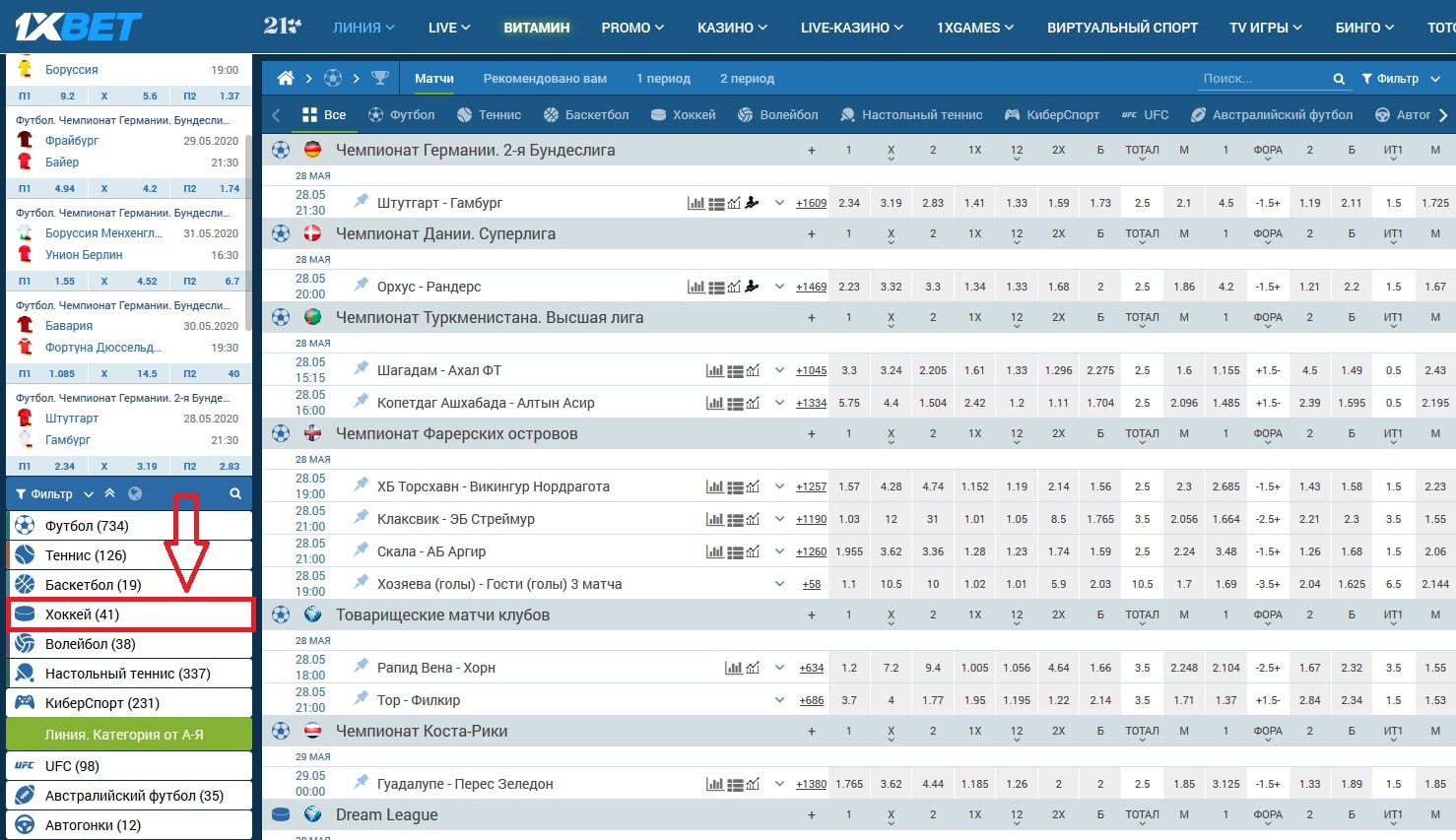Select Волейбол (38) in the sidebar

tap(129, 643)
